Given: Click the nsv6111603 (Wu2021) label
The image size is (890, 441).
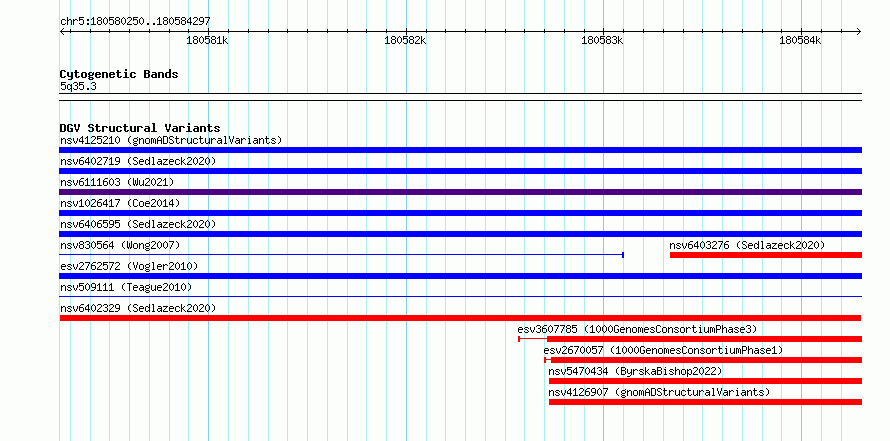Looking at the screenshot, I should (x=116, y=182).
